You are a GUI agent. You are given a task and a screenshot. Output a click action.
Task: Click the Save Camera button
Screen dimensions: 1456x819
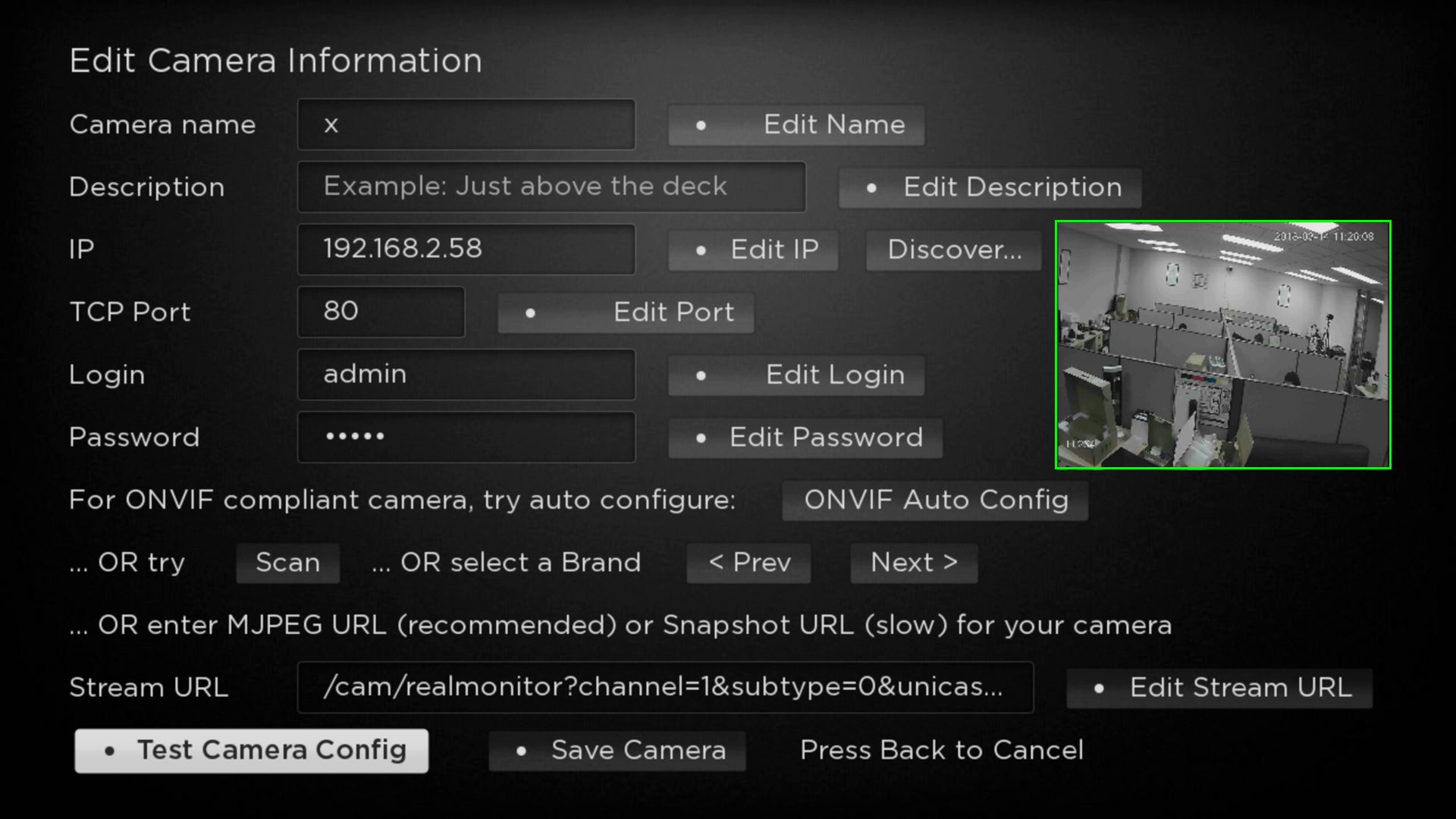617,751
